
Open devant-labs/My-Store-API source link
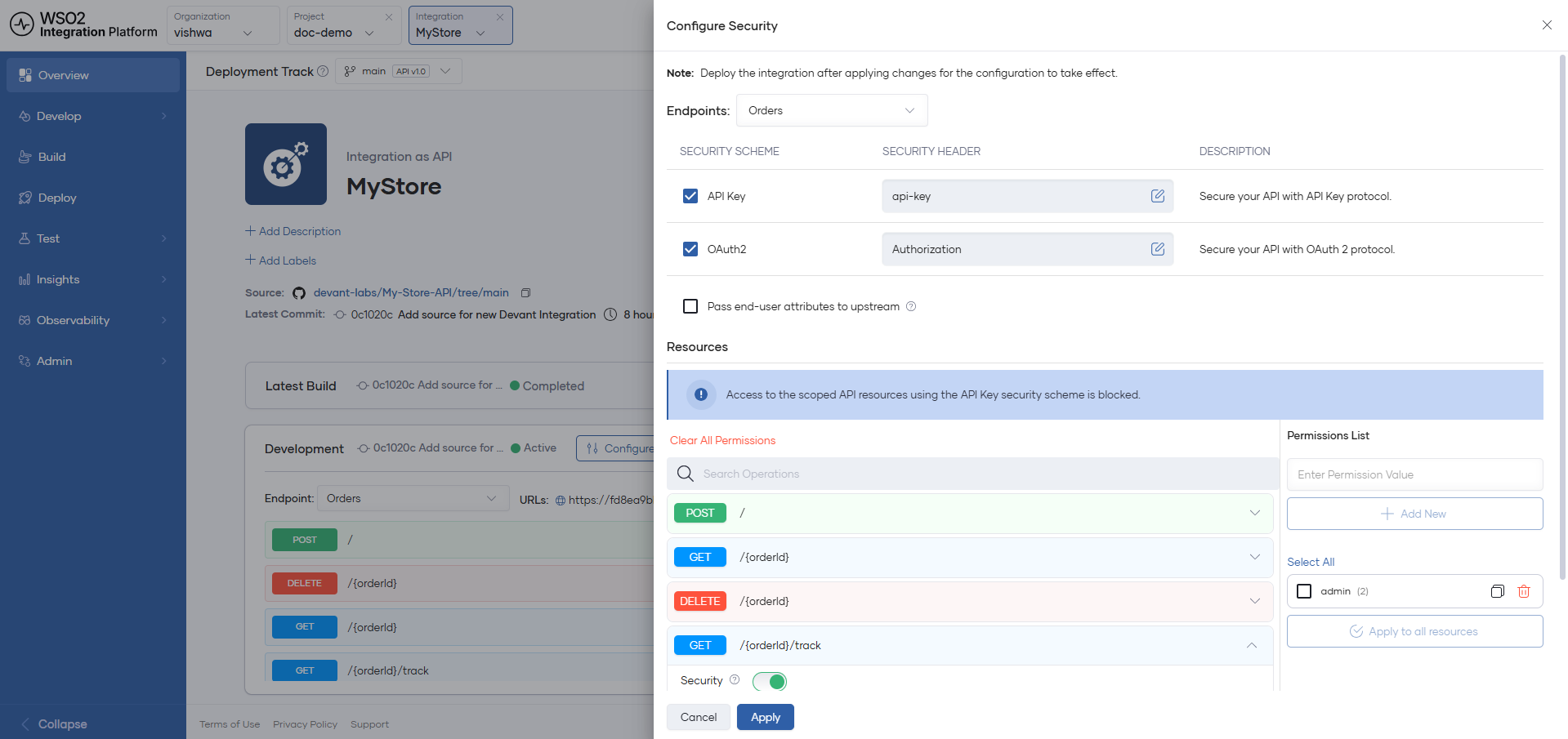[411, 292]
